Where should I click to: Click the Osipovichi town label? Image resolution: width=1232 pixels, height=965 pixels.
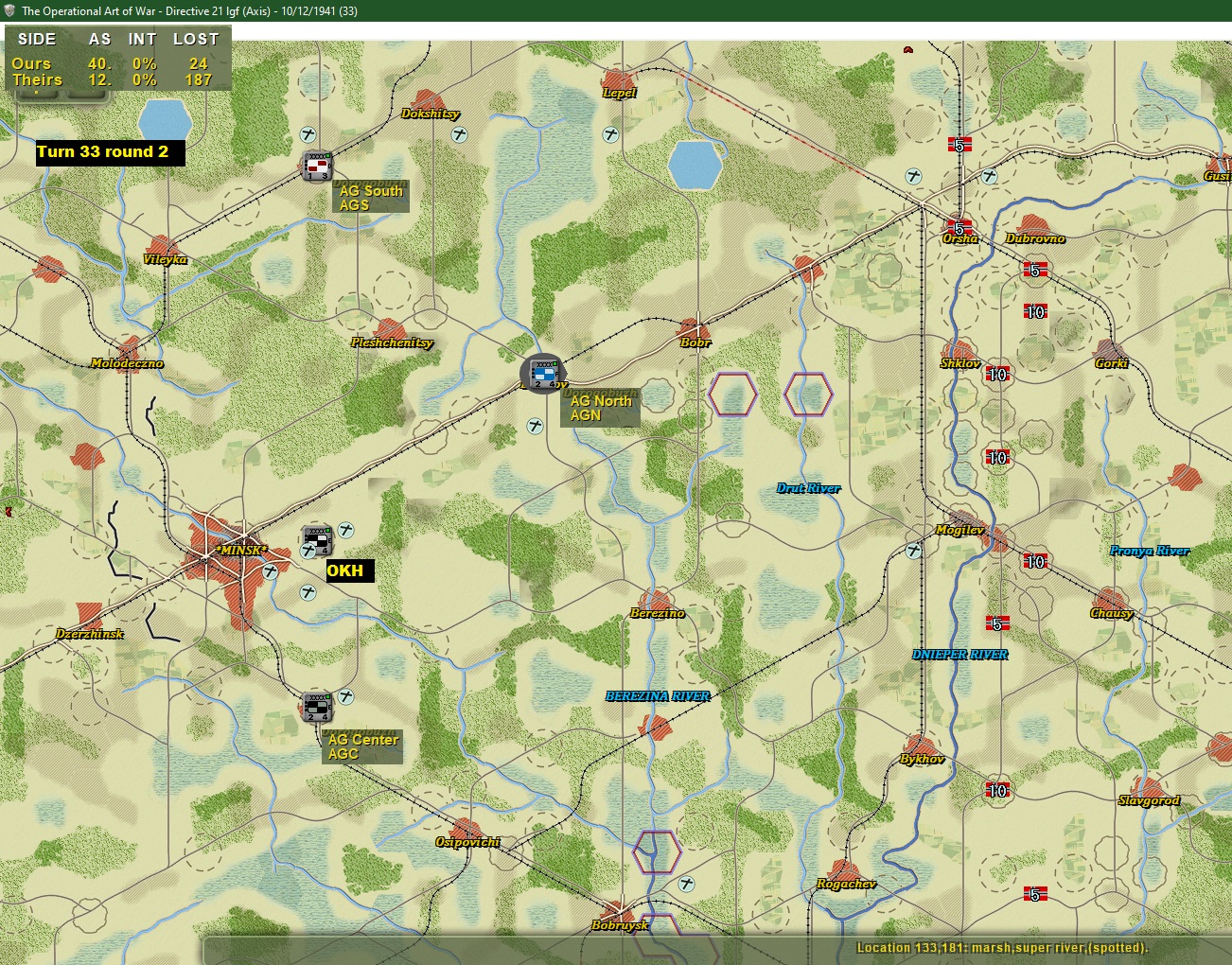click(467, 842)
